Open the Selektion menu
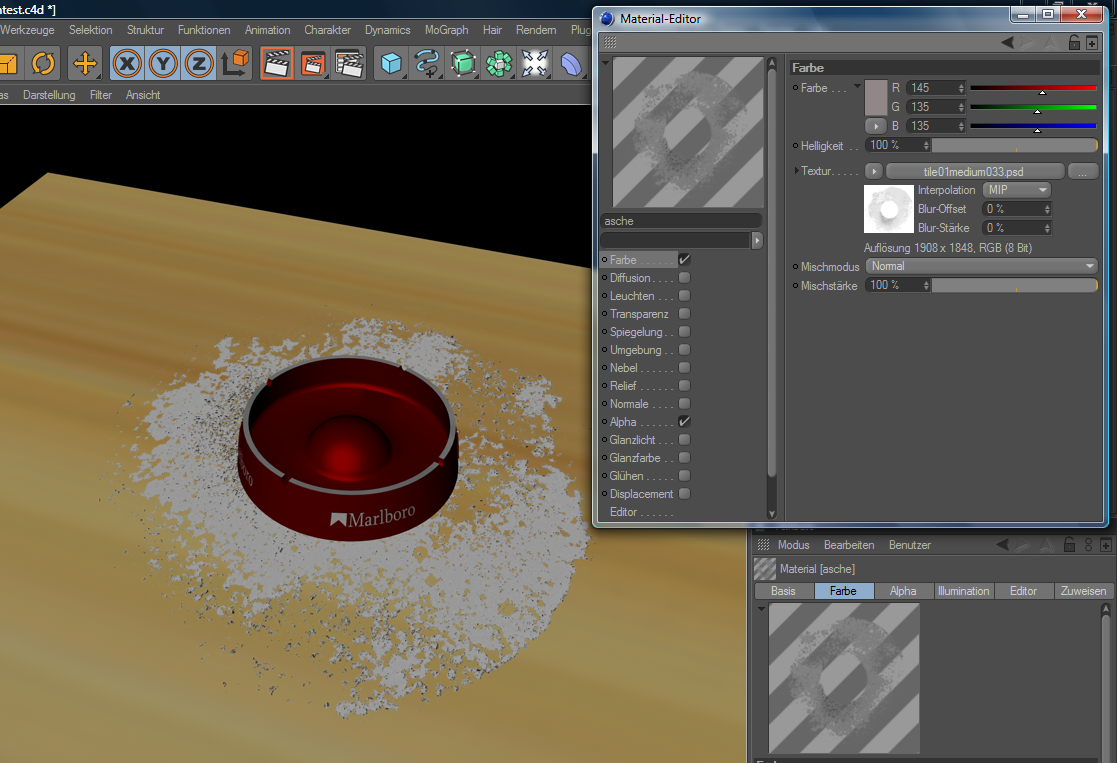This screenshot has height=763, width=1117. tap(90, 30)
